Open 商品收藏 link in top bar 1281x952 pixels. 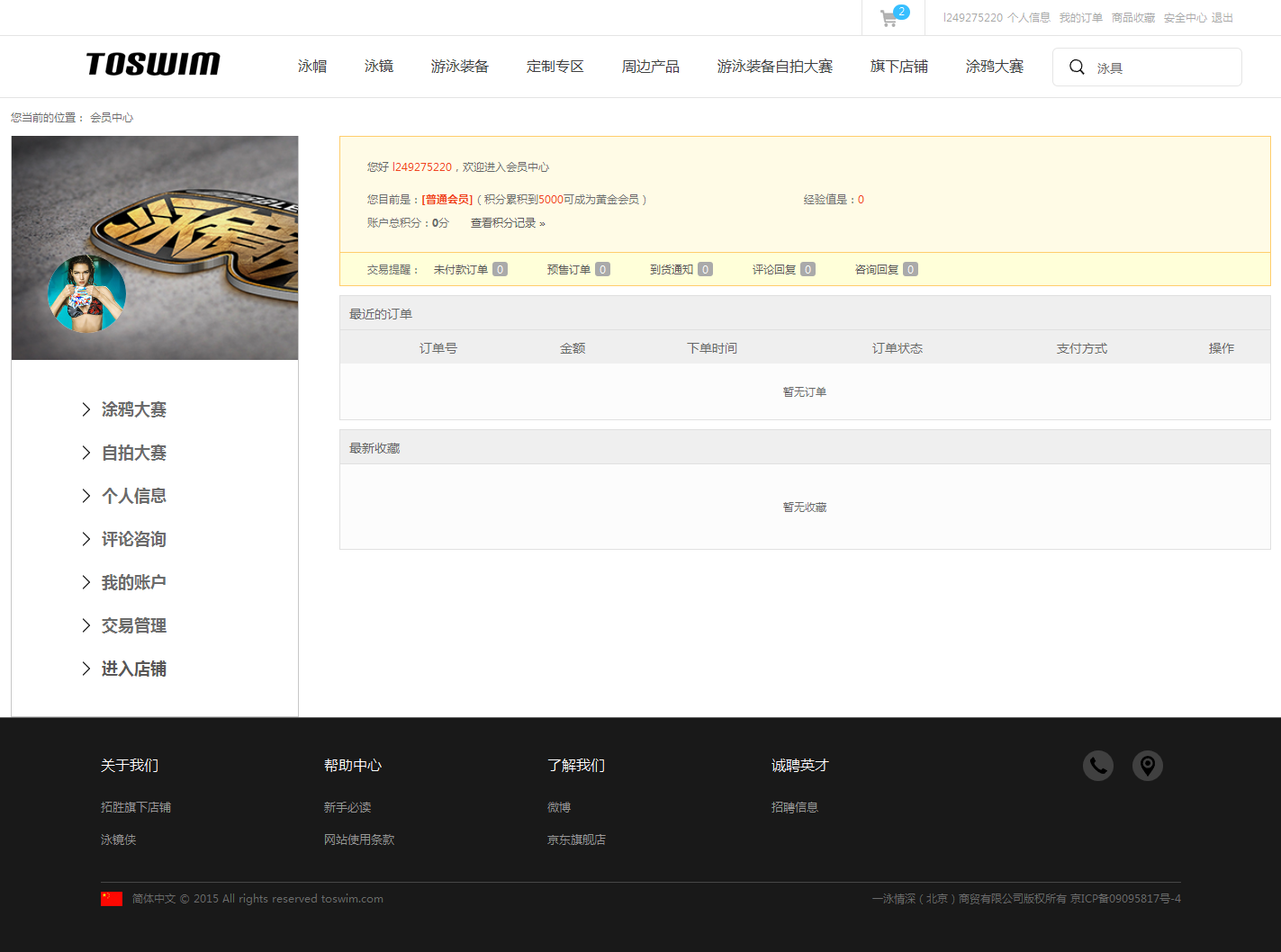point(1133,18)
